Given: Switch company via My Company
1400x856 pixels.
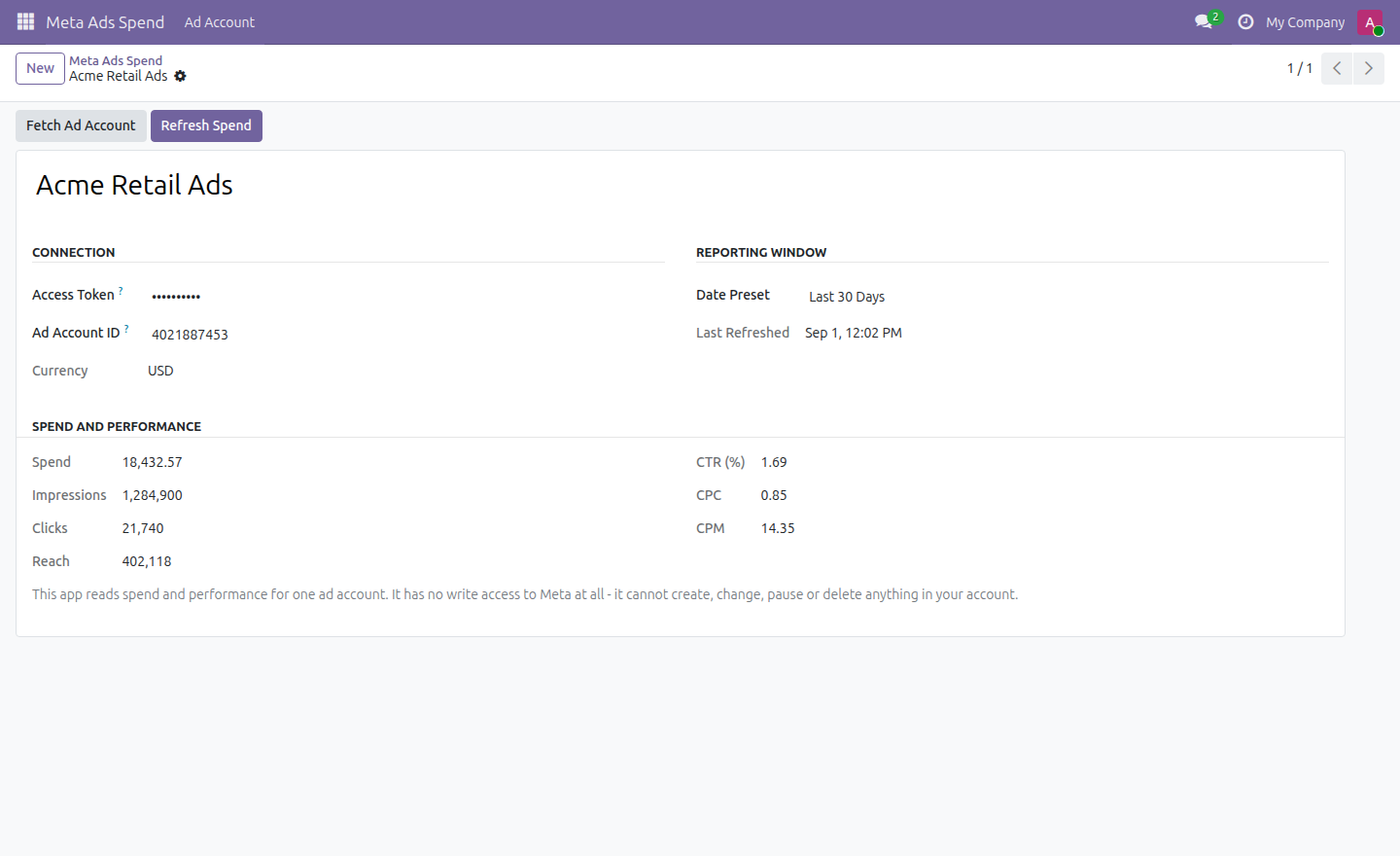Looking at the screenshot, I should (1305, 21).
